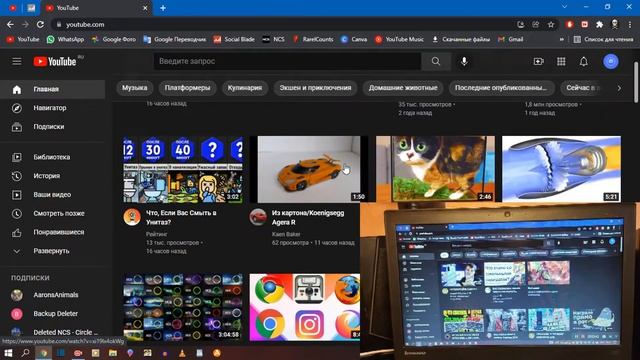Viewport: 640px width, 360px height.
Task: Select the Кулинария chip
Action: [x=245, y=88]
